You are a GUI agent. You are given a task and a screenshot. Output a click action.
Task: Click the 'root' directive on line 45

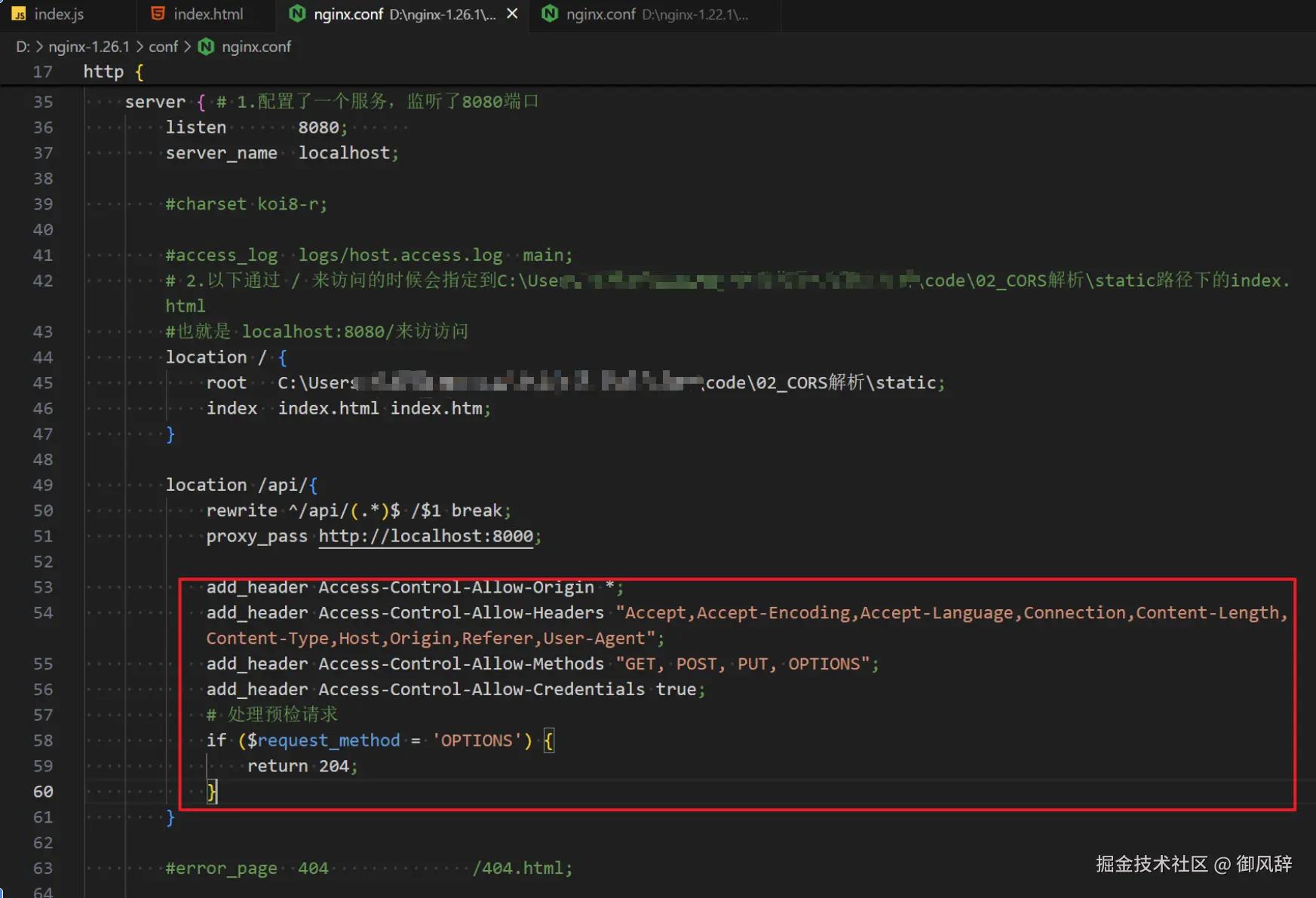click(x=226, y=383)
